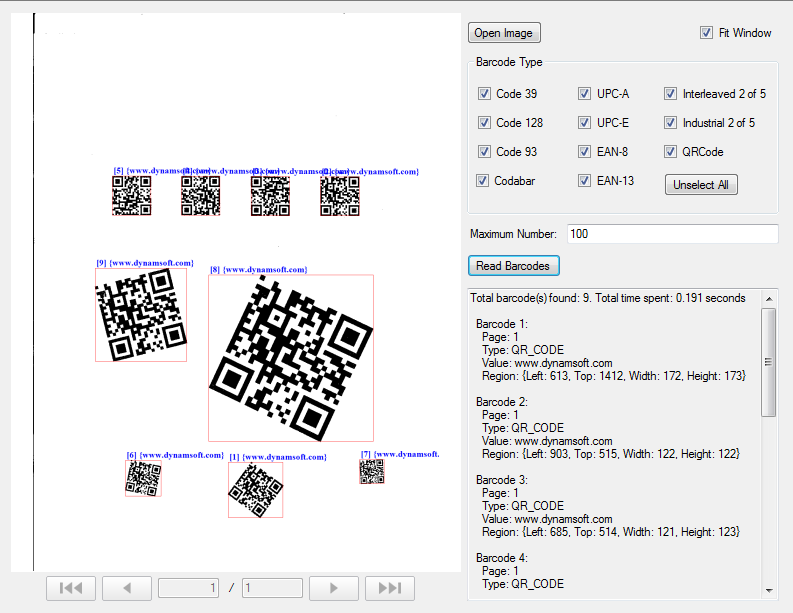The width and height of the screenshot is (793, 613).
Task: Click the Maximum Number input field
Action: pos(673,234)
